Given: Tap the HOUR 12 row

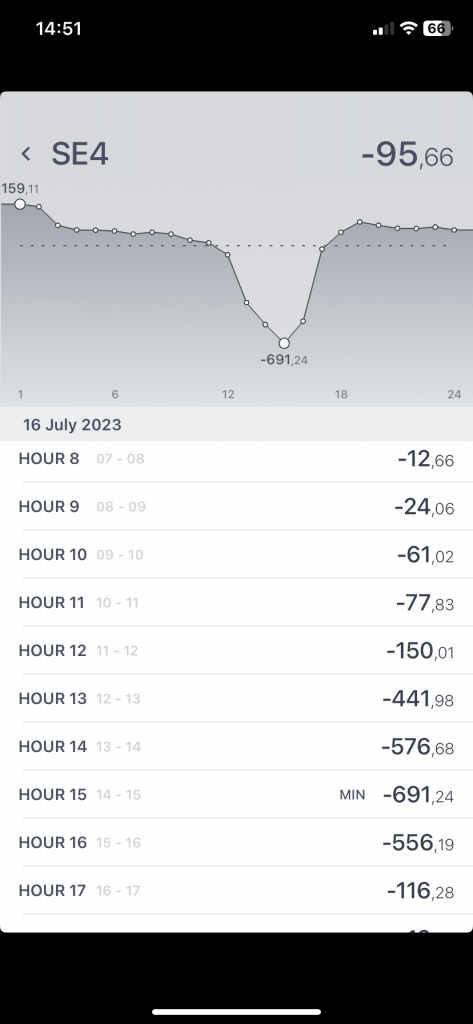Looking at the screenshot, I should pyautogui.click(x=236, y=650).
